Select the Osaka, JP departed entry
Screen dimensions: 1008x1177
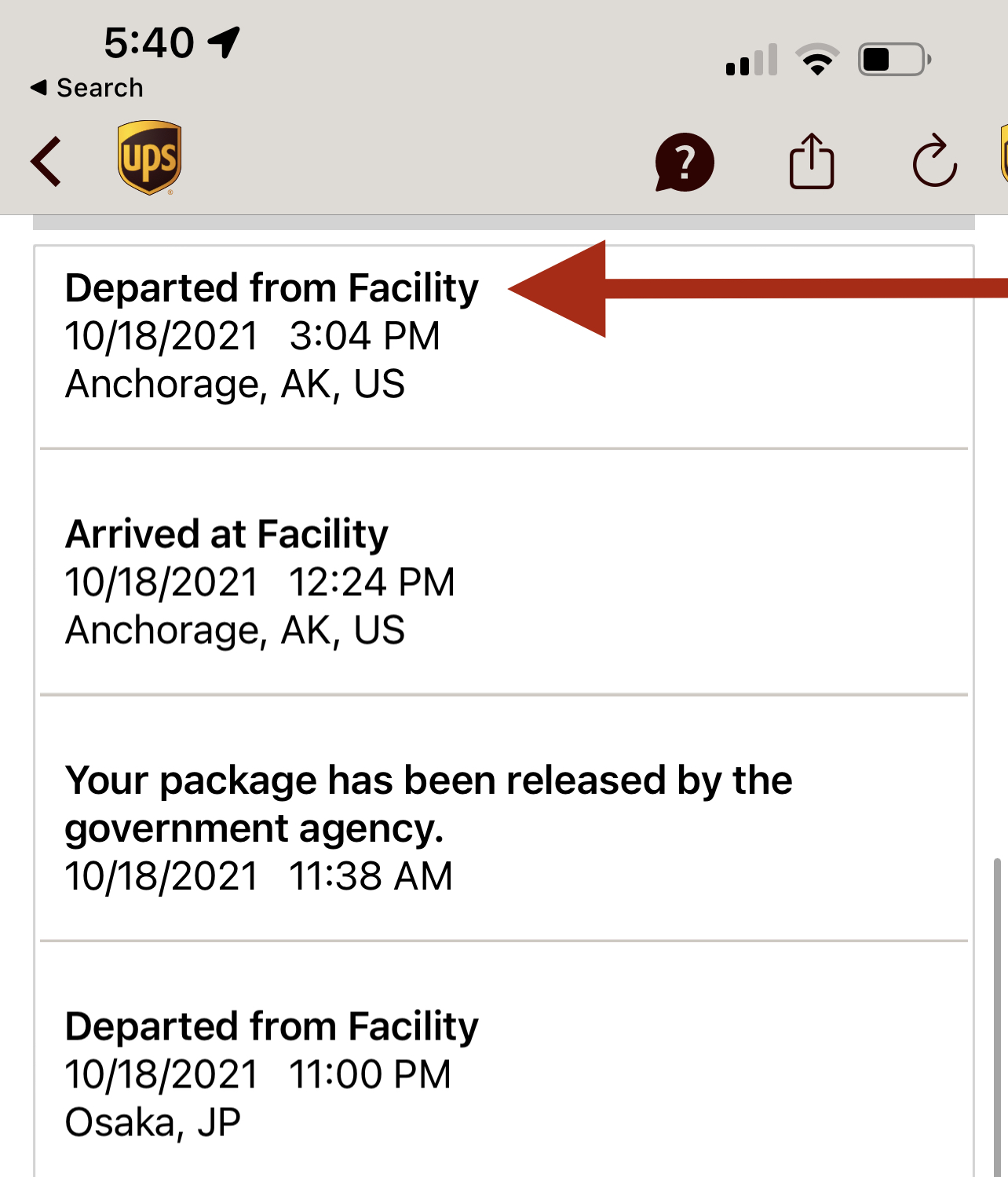click(x=504, y=1060)
